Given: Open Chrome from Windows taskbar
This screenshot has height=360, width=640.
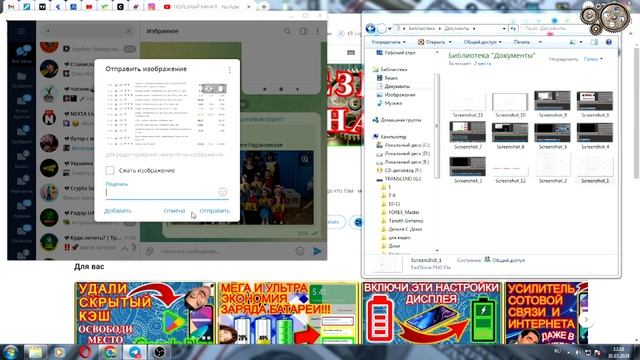Looking at the screenshot, I should (110, 352).
